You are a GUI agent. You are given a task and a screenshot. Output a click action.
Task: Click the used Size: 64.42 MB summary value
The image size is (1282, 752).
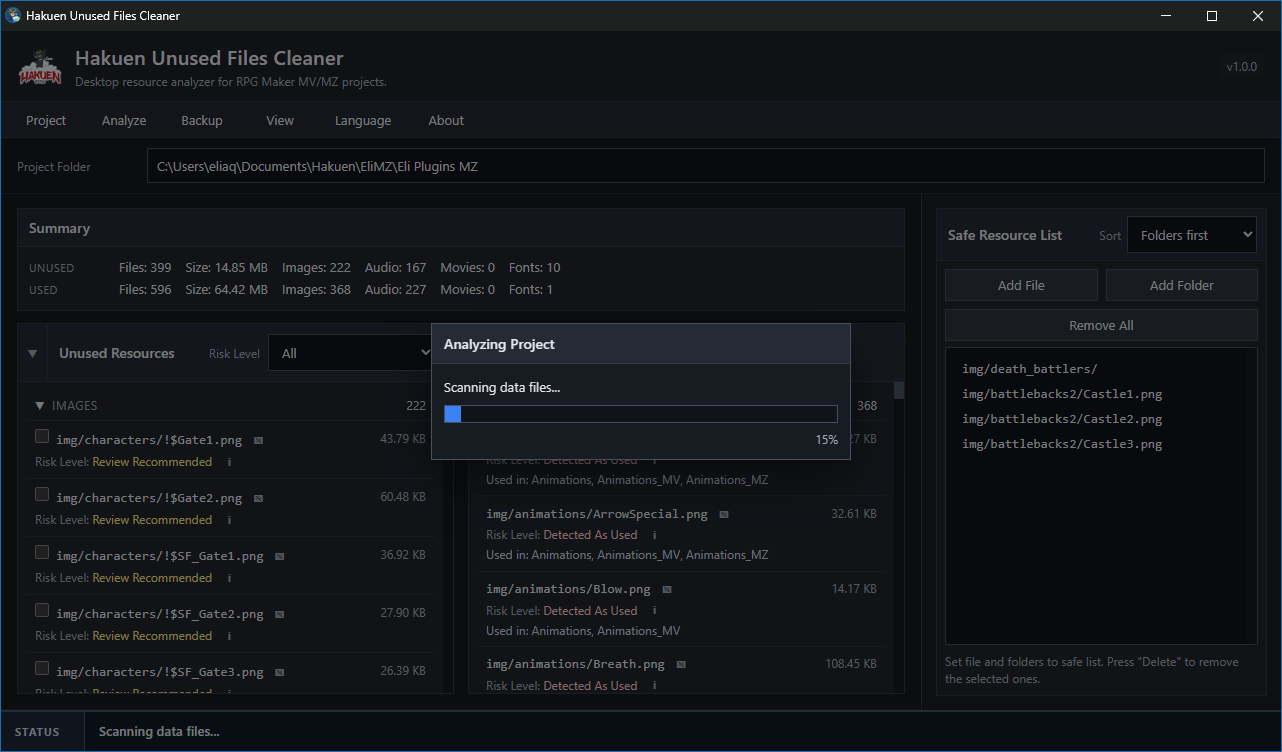pos(226,290)
